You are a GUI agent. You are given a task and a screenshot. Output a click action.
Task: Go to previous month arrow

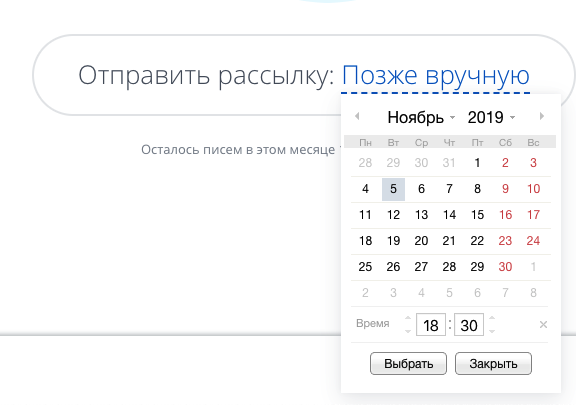357,117
